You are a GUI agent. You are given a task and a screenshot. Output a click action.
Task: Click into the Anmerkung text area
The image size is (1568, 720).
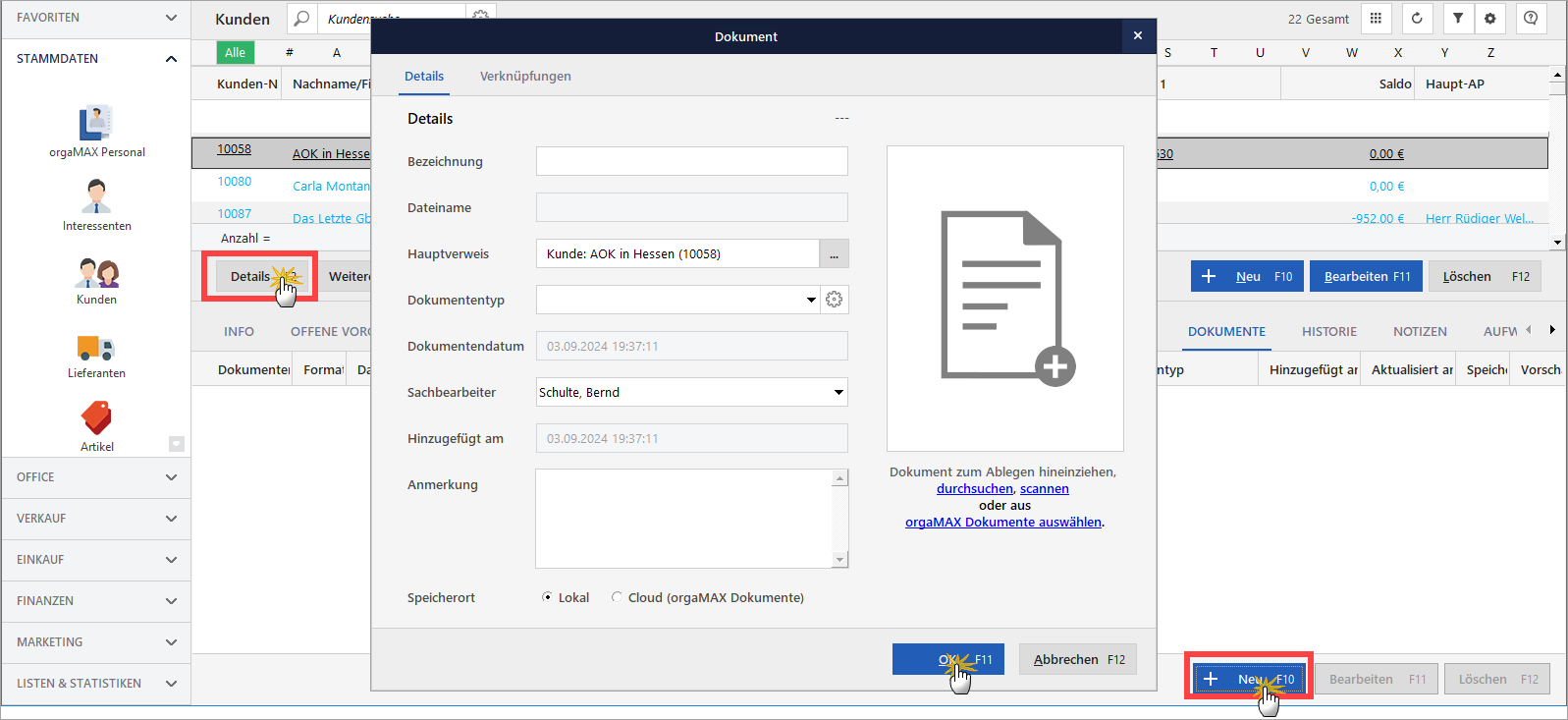point(684,519)
